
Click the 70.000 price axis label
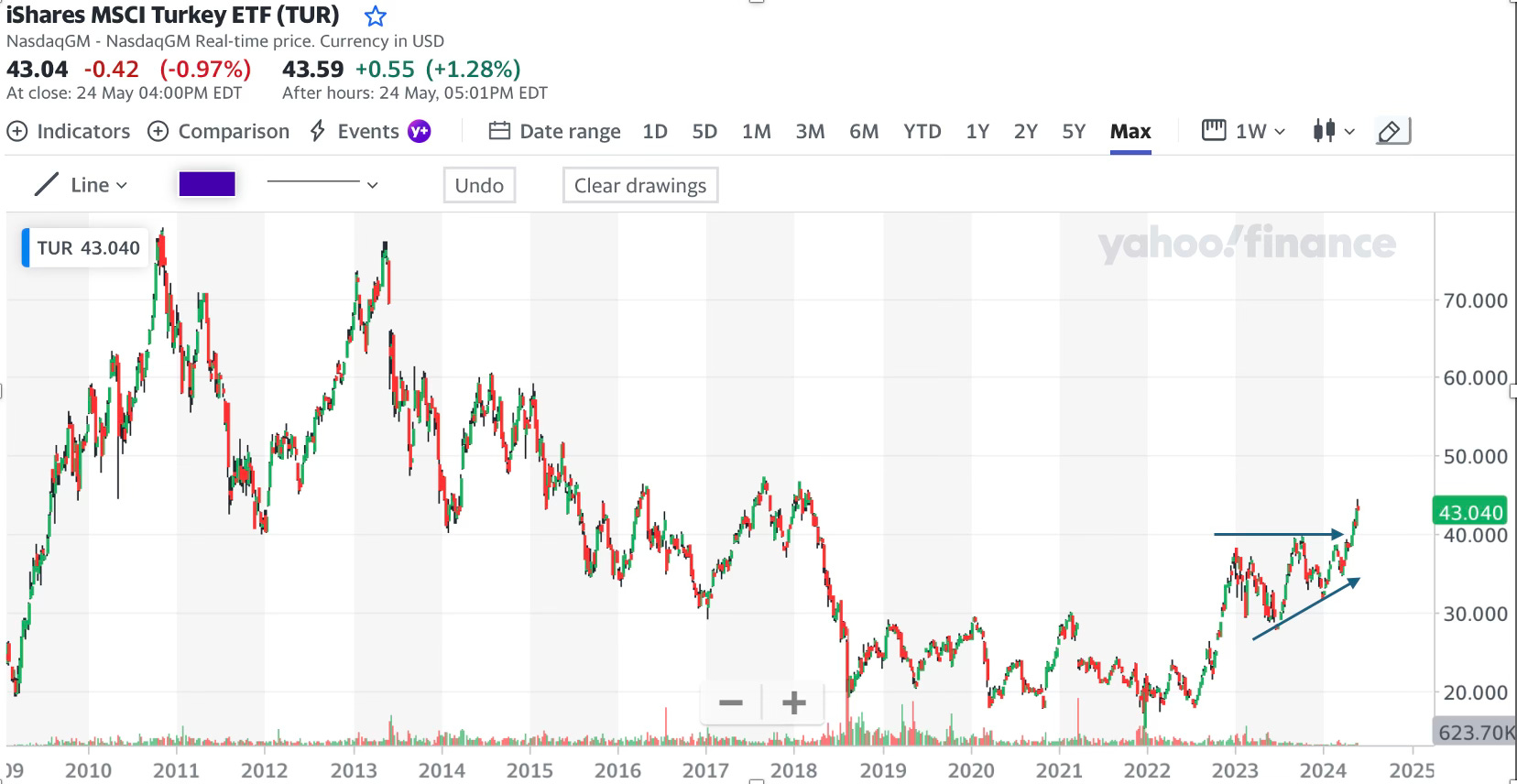point(1475,300)
